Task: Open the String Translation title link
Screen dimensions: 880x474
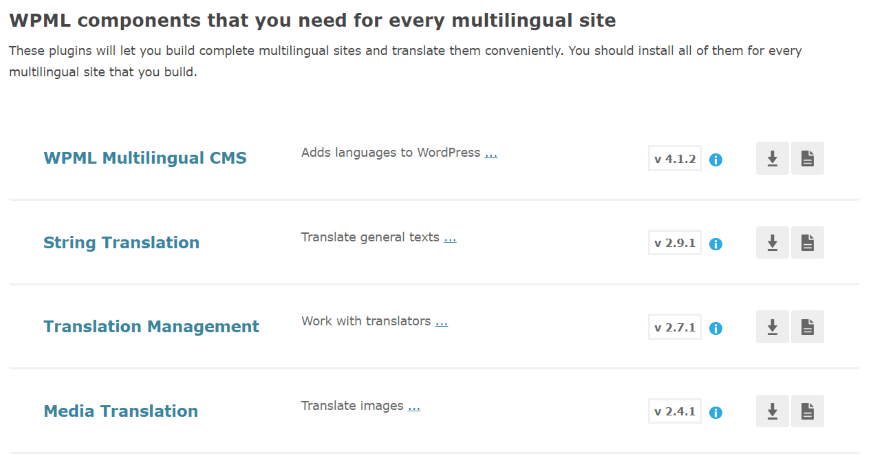Action: [x=121, y=242]
